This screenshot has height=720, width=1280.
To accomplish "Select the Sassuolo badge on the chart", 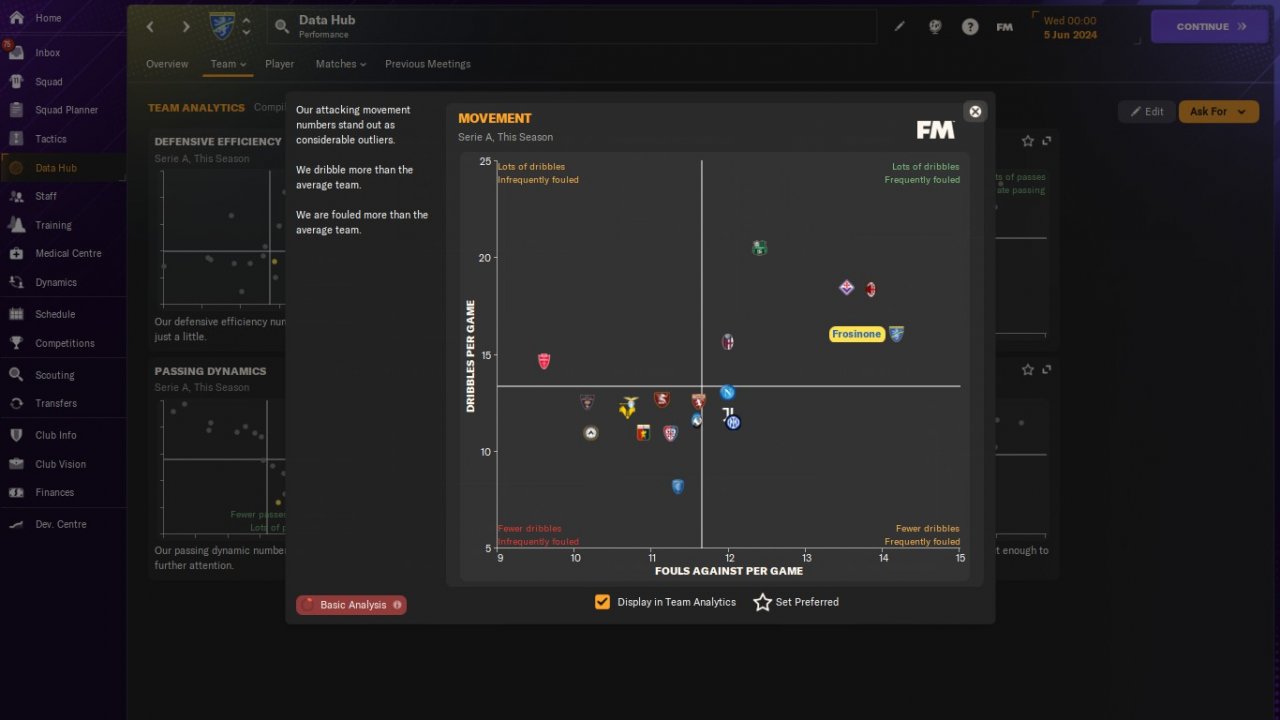I will tap(760, 248).
